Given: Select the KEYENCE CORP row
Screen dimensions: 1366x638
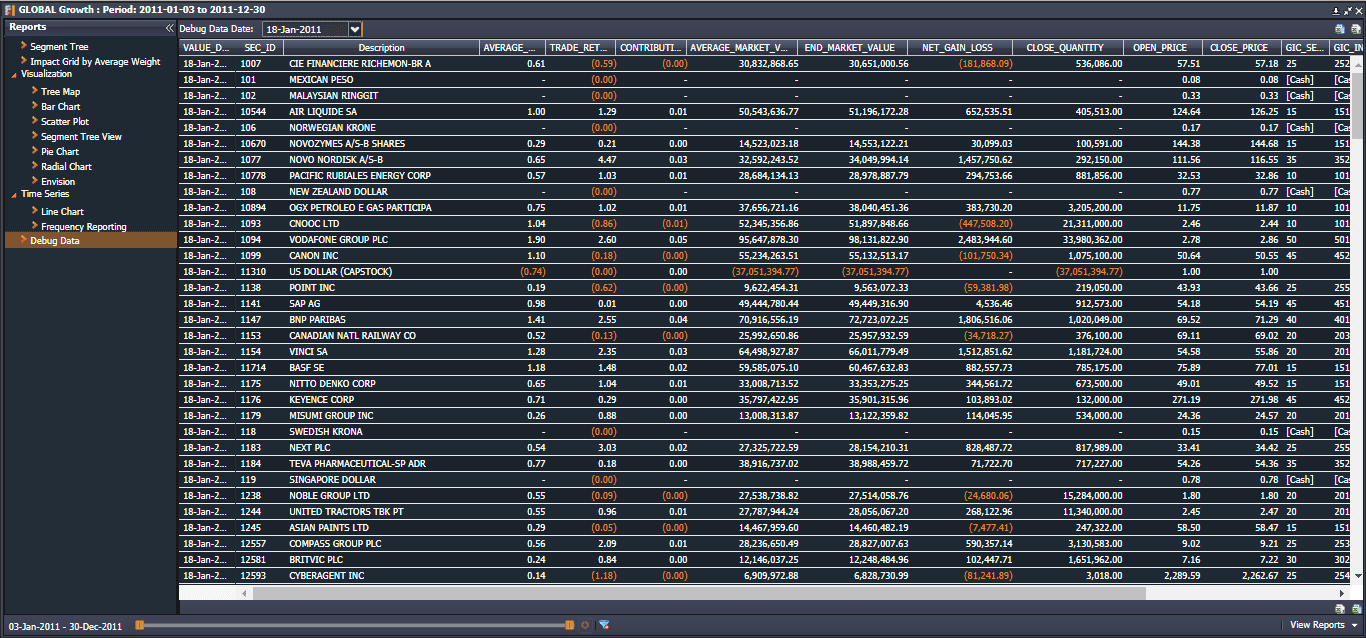Looking at the screenshot, I should click(x=766, y=399).
